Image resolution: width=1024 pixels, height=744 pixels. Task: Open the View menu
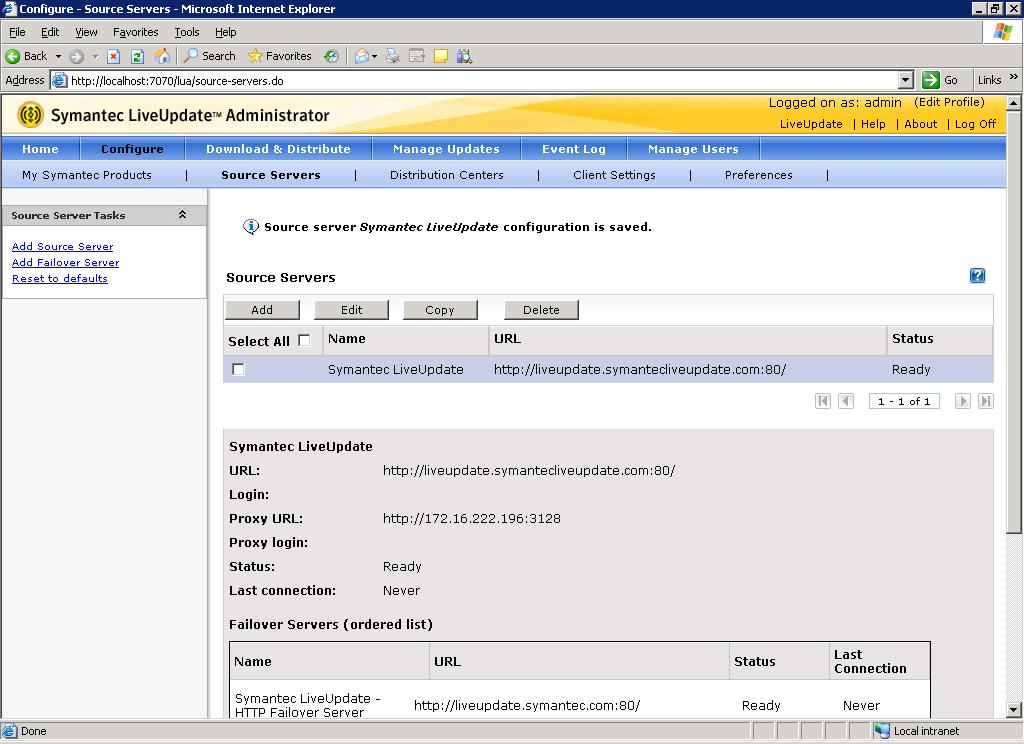(86, 32)
